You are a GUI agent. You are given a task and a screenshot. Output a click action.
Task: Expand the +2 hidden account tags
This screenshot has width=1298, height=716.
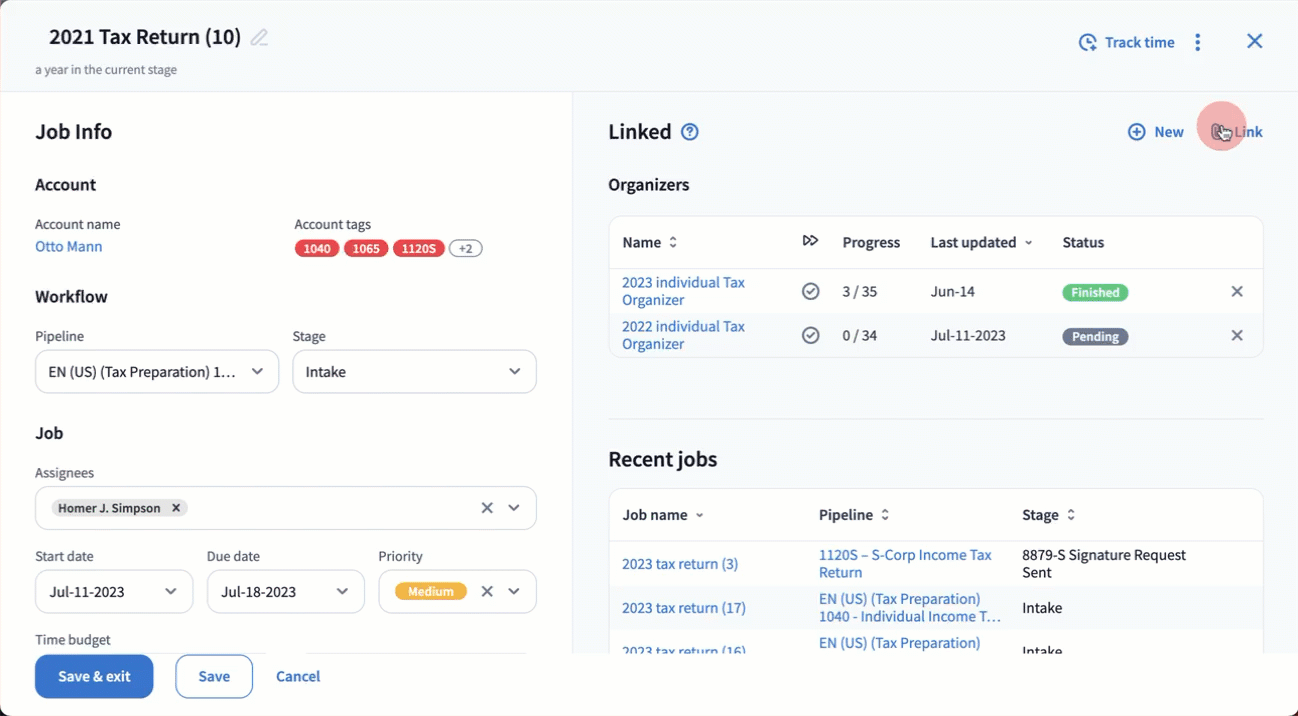pyautogui.click(x=465, y=249)
